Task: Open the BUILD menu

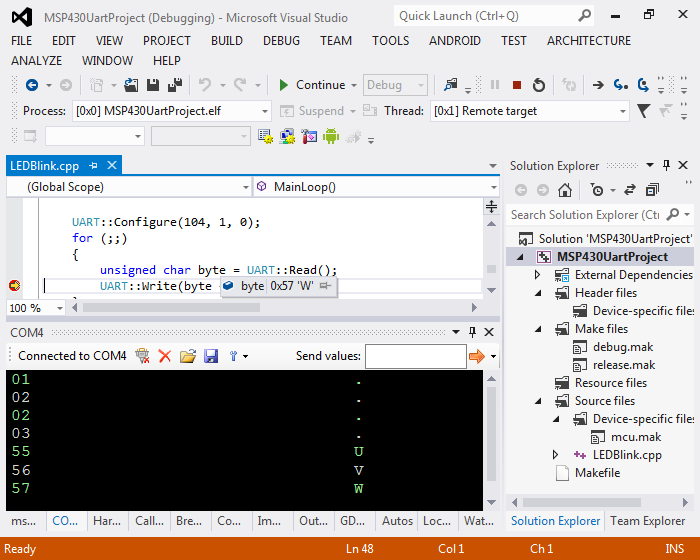Action: [x=227, y=41]
